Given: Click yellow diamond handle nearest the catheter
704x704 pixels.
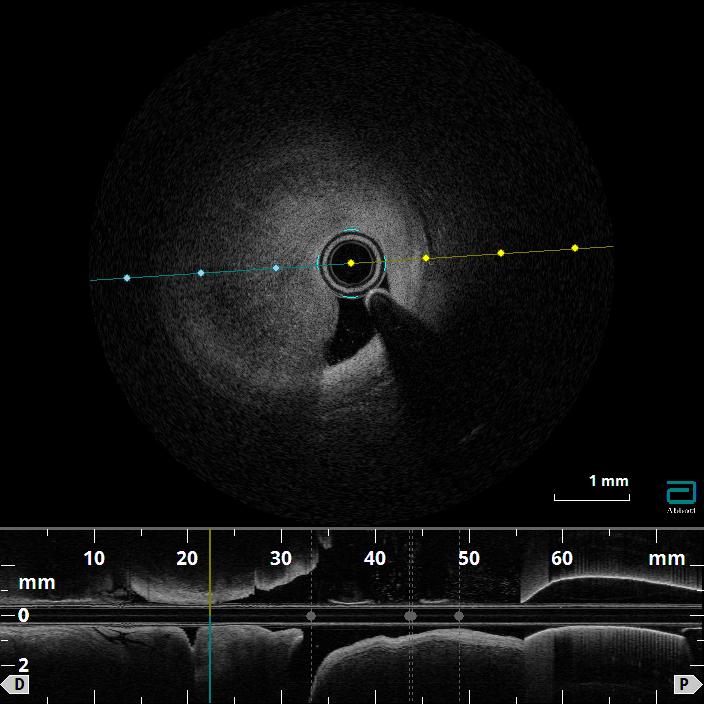Looking at the screenshot, I should point(426,258).
